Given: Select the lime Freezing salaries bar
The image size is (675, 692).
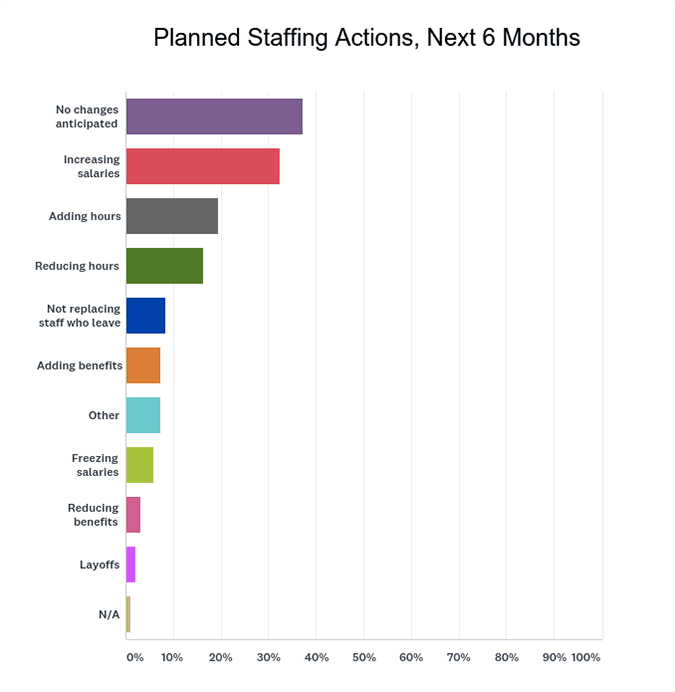Looking at the screenshot, I should pos(139,465).
